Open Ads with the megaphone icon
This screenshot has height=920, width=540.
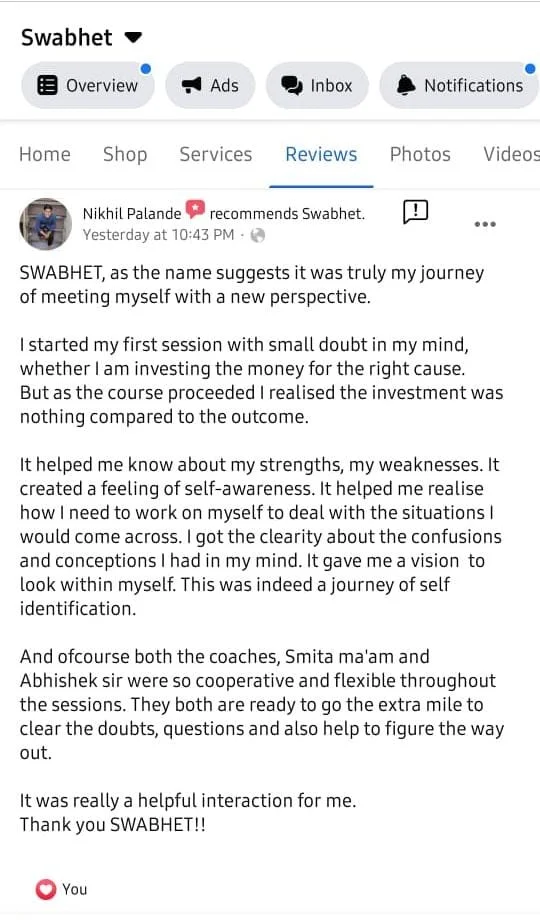191,86
